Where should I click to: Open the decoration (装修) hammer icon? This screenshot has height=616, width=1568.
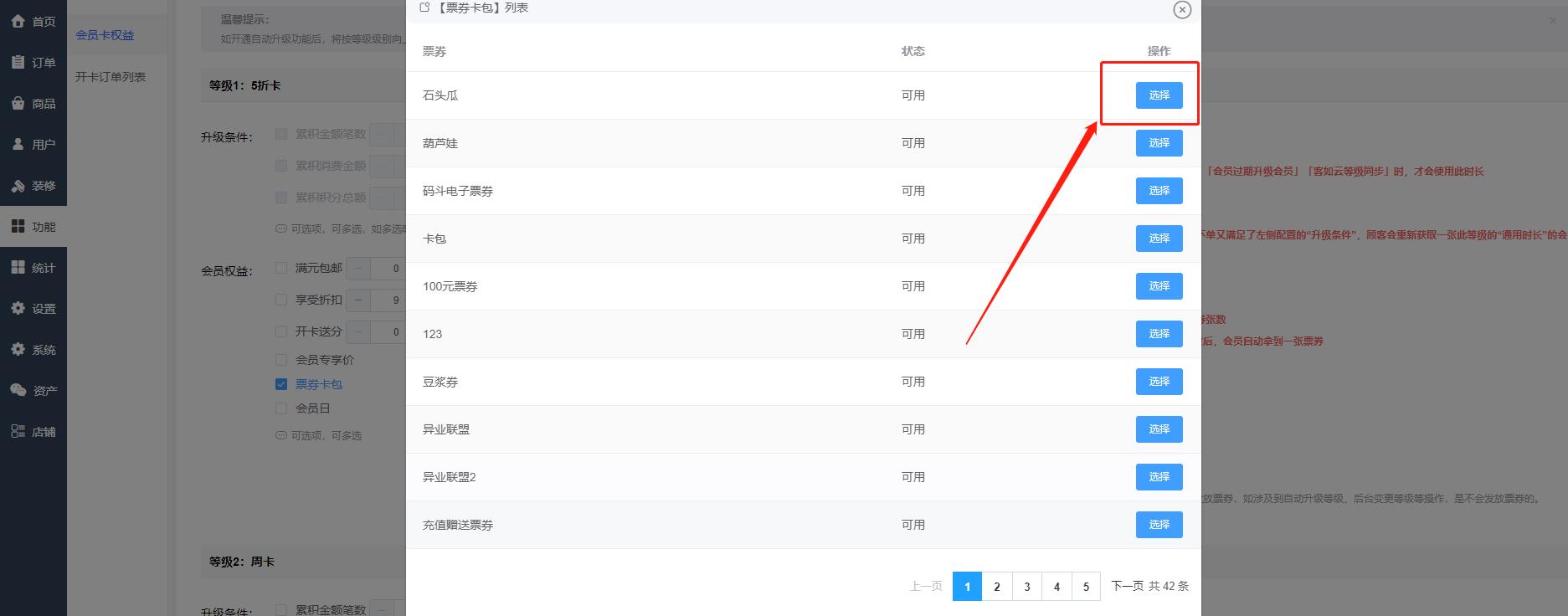tap(18, 185)
